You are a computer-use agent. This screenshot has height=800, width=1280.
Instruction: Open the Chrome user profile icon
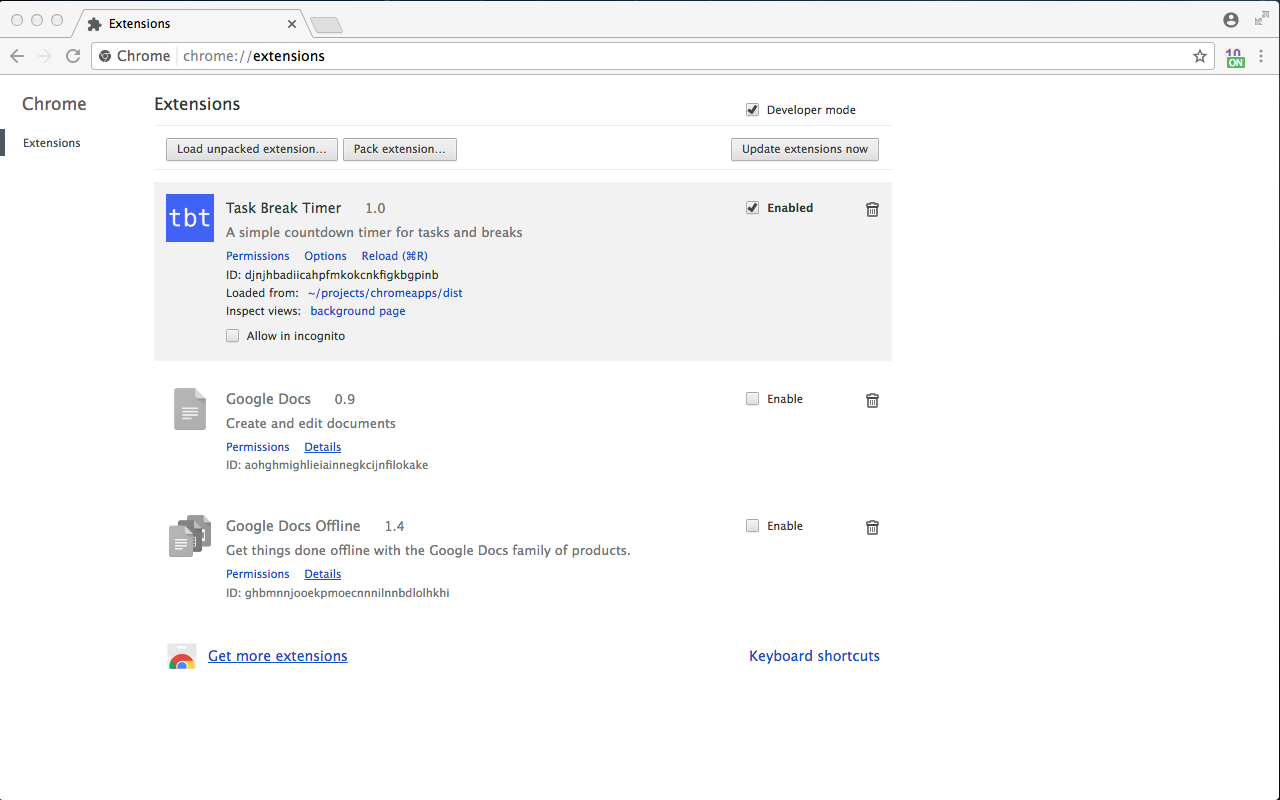[1231, 20]
